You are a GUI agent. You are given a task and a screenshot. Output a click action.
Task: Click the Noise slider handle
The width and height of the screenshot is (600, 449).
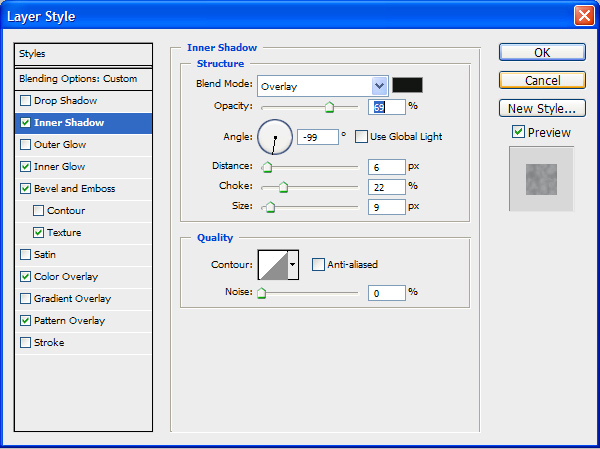click(261, 294)
